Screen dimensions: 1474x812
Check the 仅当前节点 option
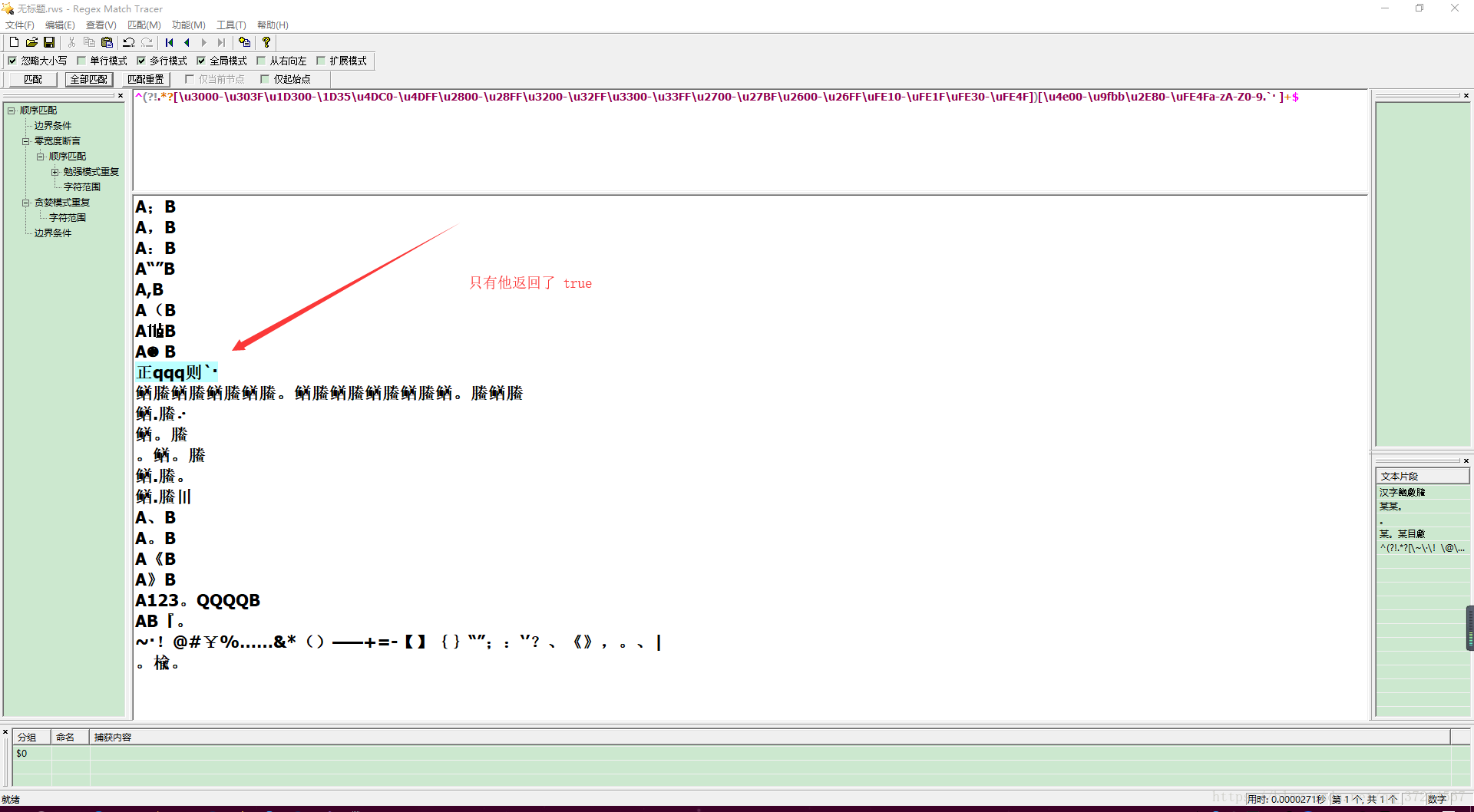(x=190, y=79)
